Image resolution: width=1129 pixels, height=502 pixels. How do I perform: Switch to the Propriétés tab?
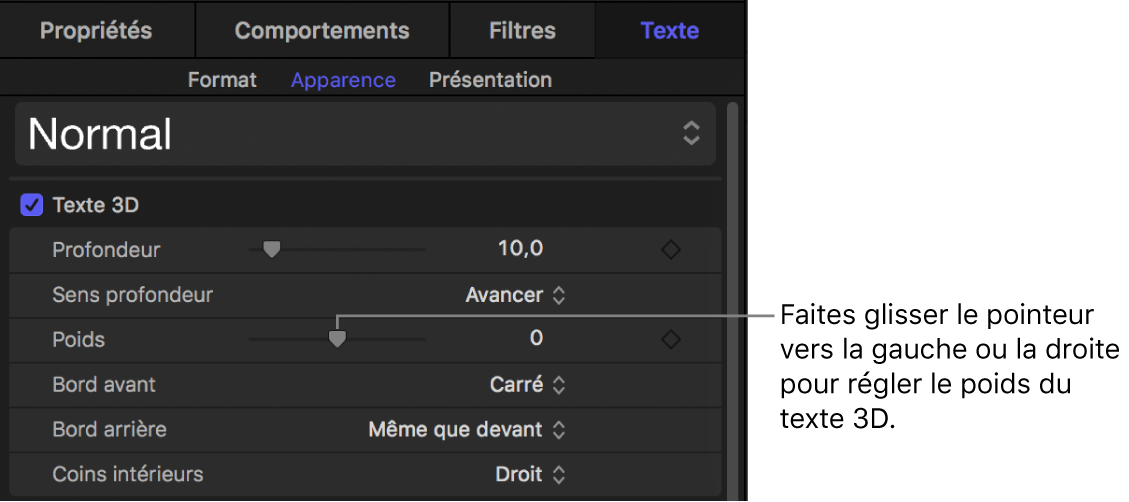point(96,30)
